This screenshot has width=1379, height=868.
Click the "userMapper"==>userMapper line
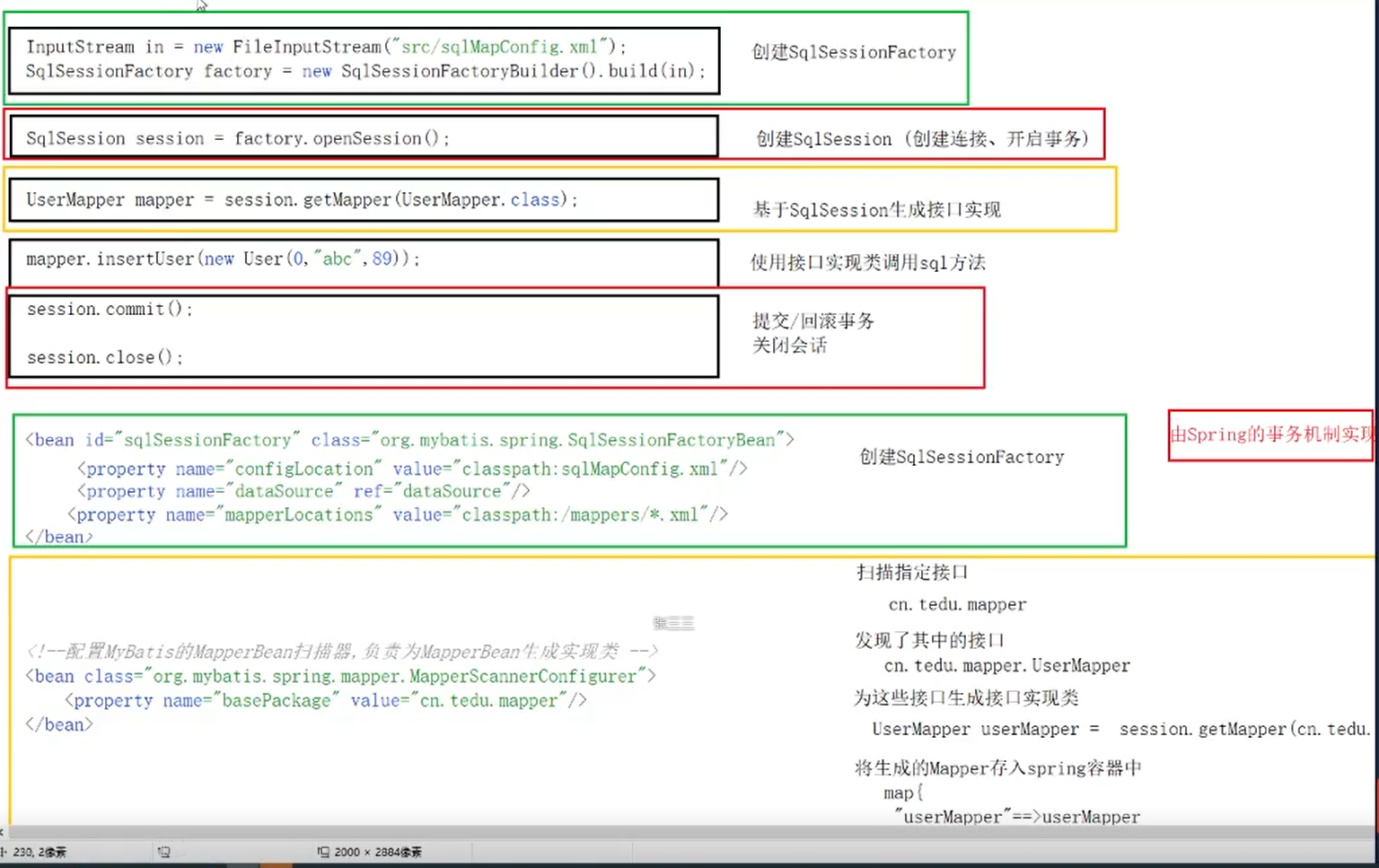click(x=1017, y=817)
